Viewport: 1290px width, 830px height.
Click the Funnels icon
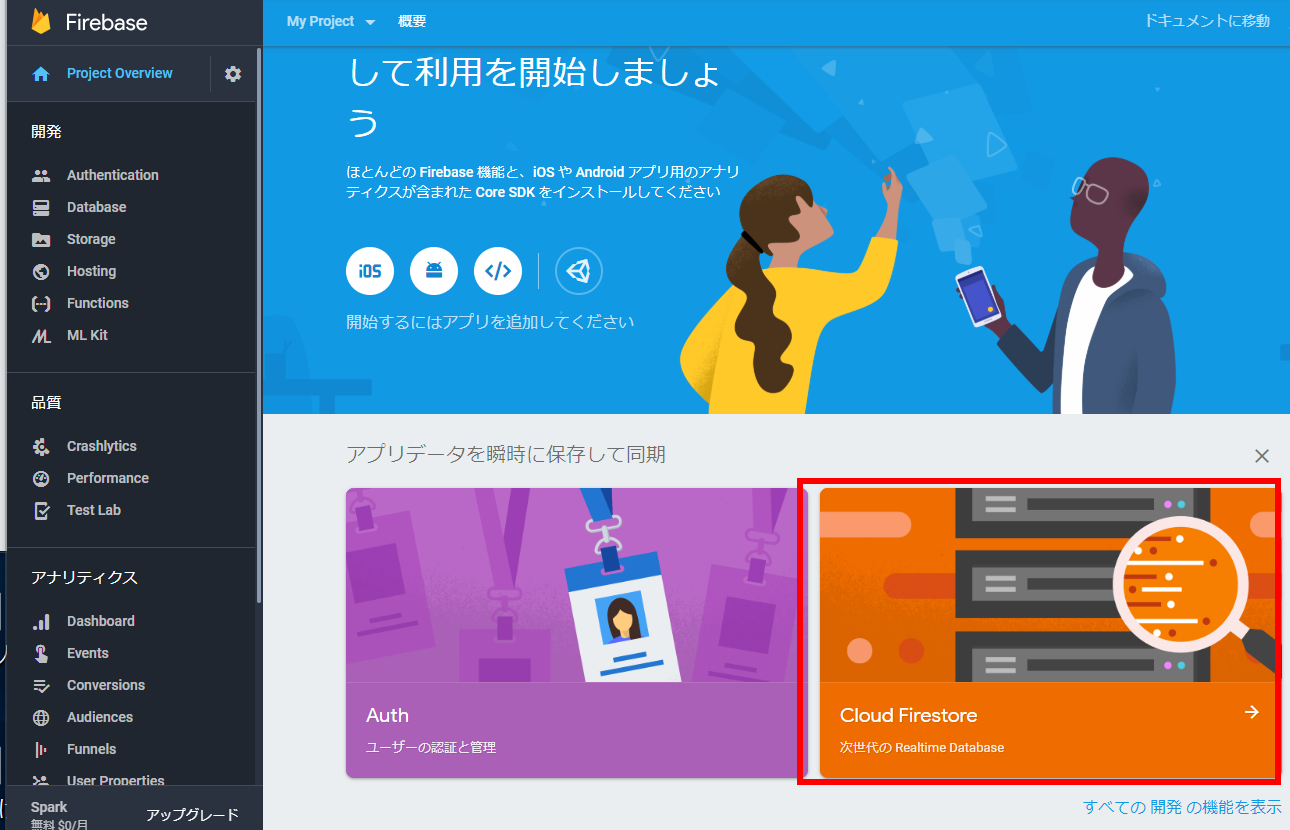coord(41,749)
